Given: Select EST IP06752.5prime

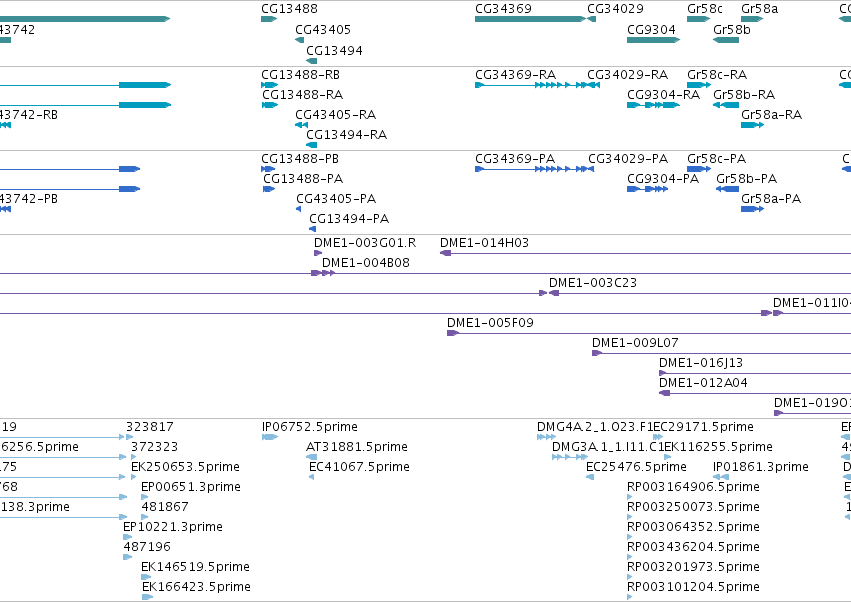Looking at the screenshot, I should [309, 427].
